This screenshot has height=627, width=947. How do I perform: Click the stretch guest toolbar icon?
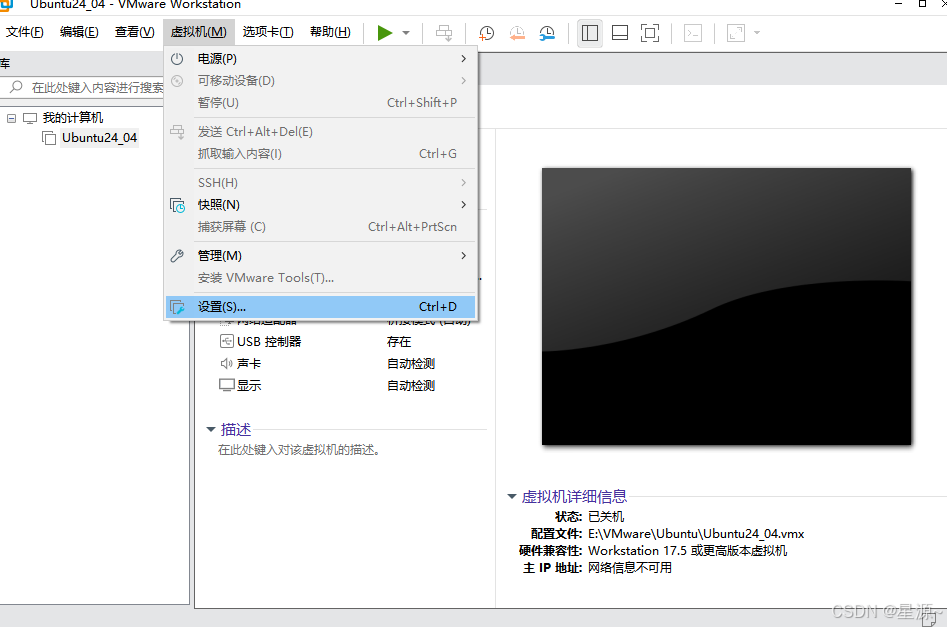point(735,33)
